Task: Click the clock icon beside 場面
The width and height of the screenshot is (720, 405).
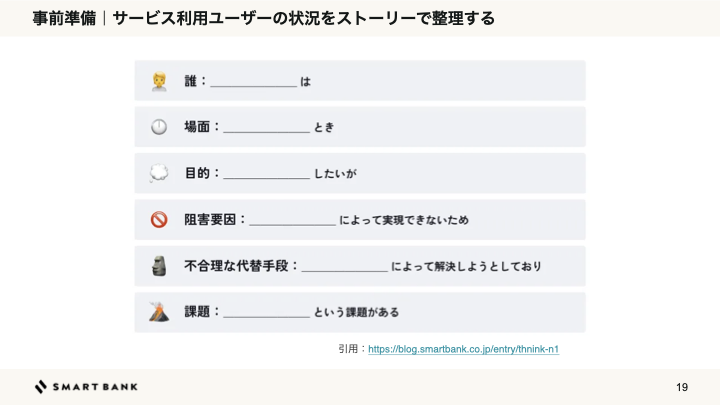Action: pyautogui.click(x=159, y=127)
